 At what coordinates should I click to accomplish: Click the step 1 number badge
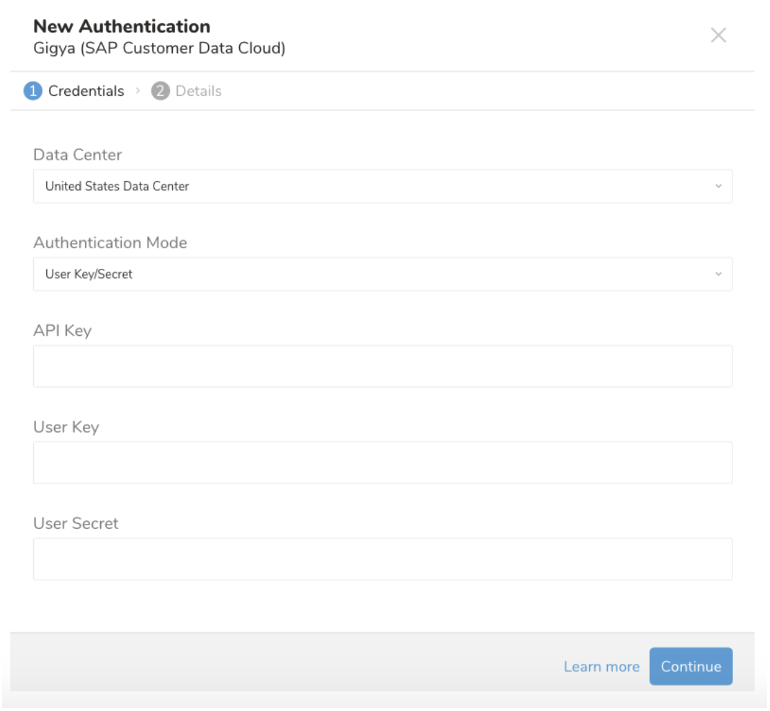[x=32, y=91]
